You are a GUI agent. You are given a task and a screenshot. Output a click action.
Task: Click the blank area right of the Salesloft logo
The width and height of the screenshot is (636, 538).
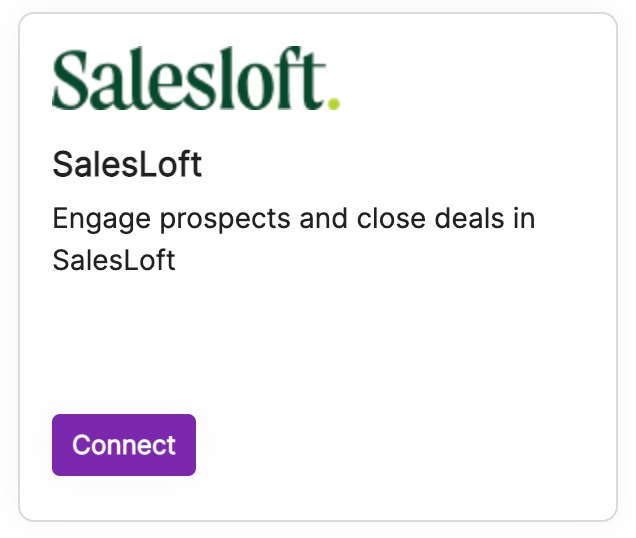click(470, 78)
